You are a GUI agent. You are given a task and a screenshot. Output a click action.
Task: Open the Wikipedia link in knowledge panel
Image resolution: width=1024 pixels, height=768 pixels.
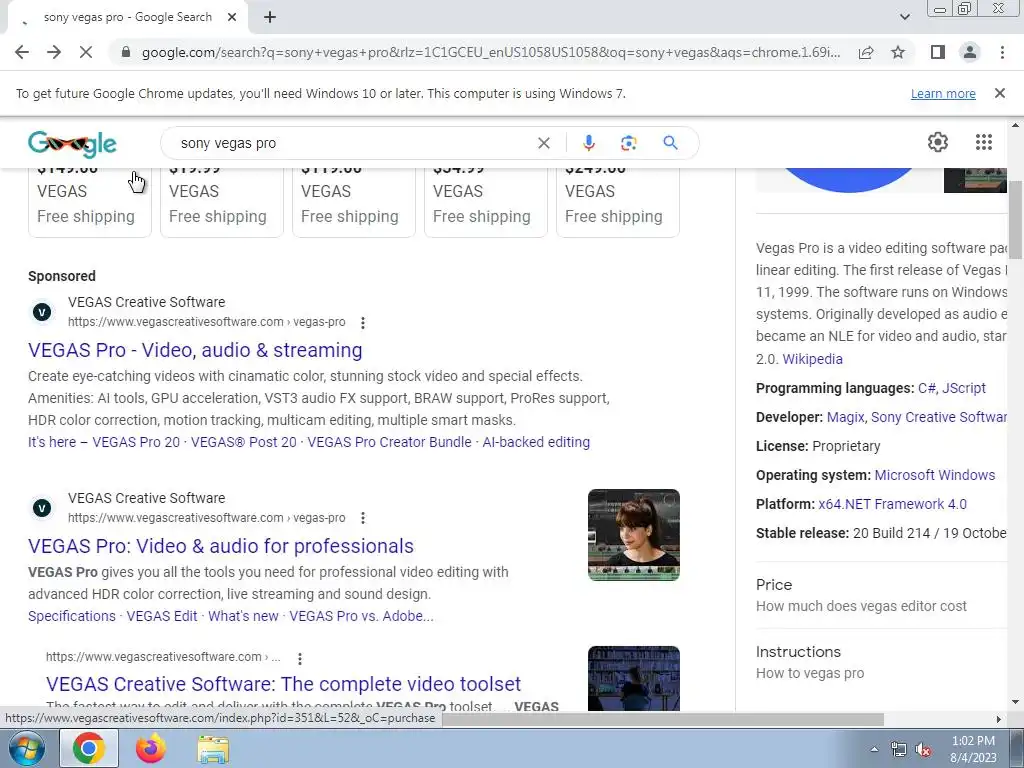(x=812, y=359)
